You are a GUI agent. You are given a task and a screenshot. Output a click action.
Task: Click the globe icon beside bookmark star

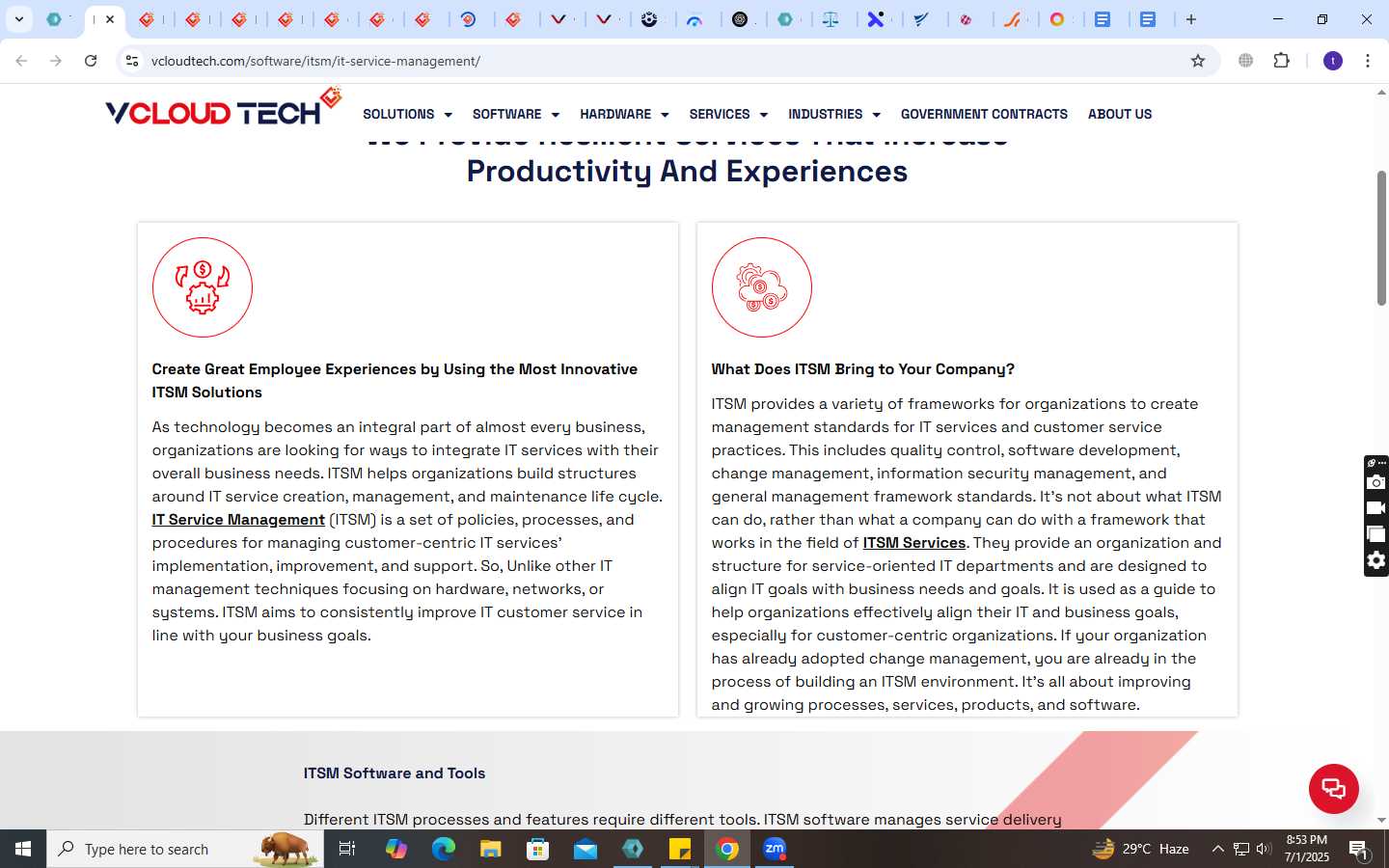pos(1246,61)
